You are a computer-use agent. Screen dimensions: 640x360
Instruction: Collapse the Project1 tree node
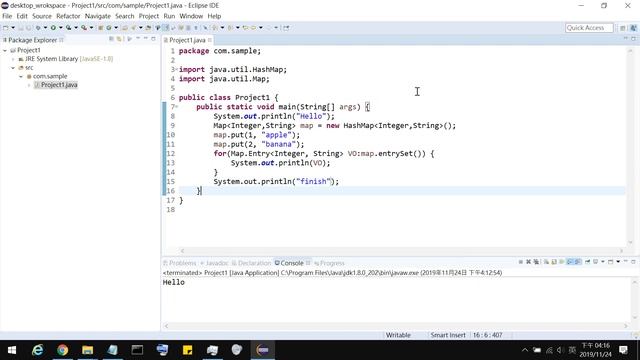pyautogui.click(x=5, y=50)
